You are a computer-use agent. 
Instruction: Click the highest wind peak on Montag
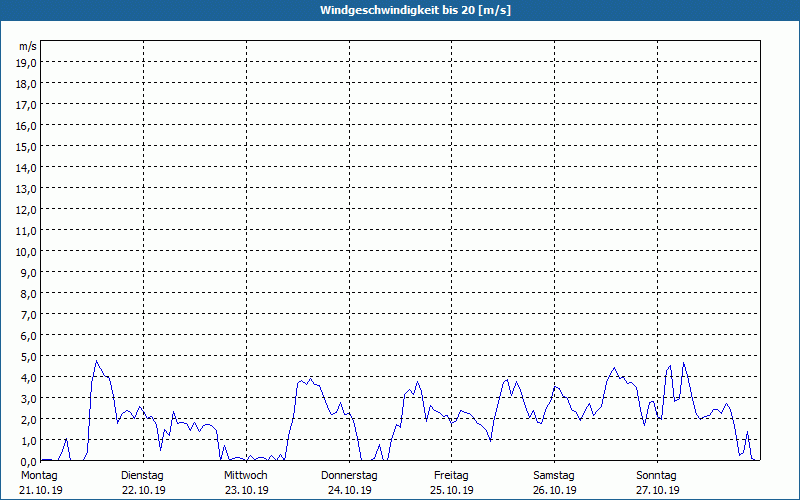coord(96,361)
